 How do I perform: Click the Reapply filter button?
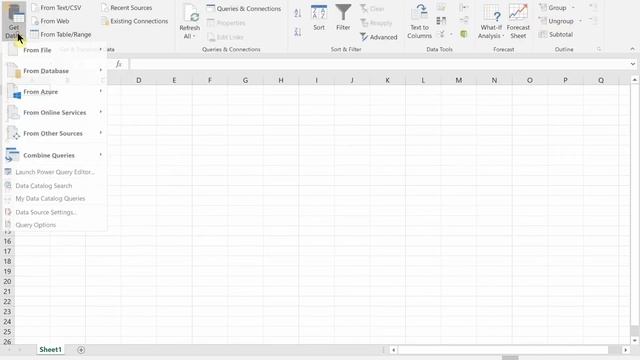[x=376, y=23]
